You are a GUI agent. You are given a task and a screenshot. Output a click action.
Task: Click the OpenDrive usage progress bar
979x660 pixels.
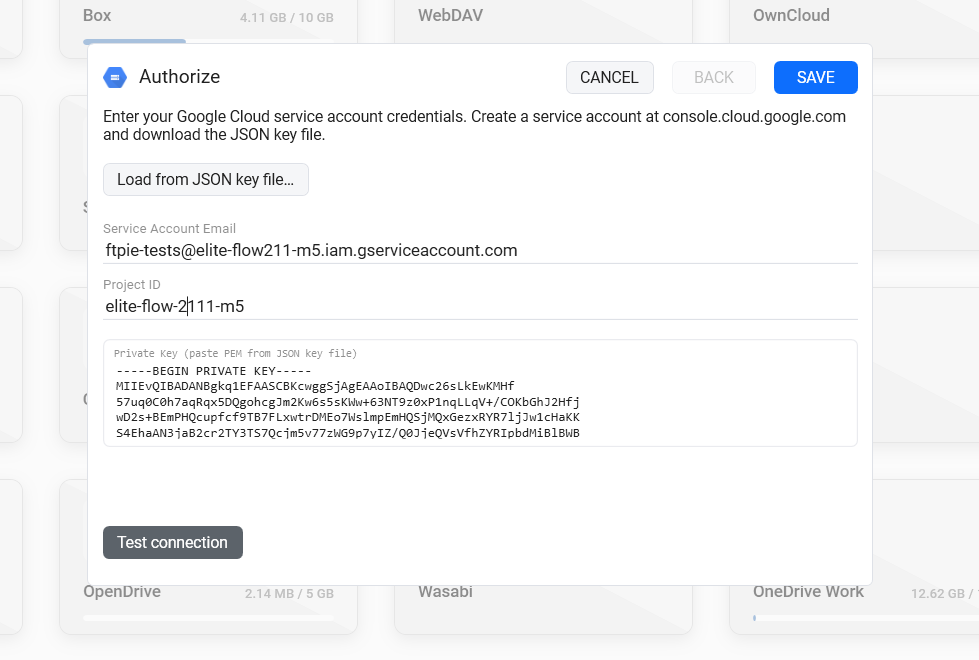click(208, 618)
